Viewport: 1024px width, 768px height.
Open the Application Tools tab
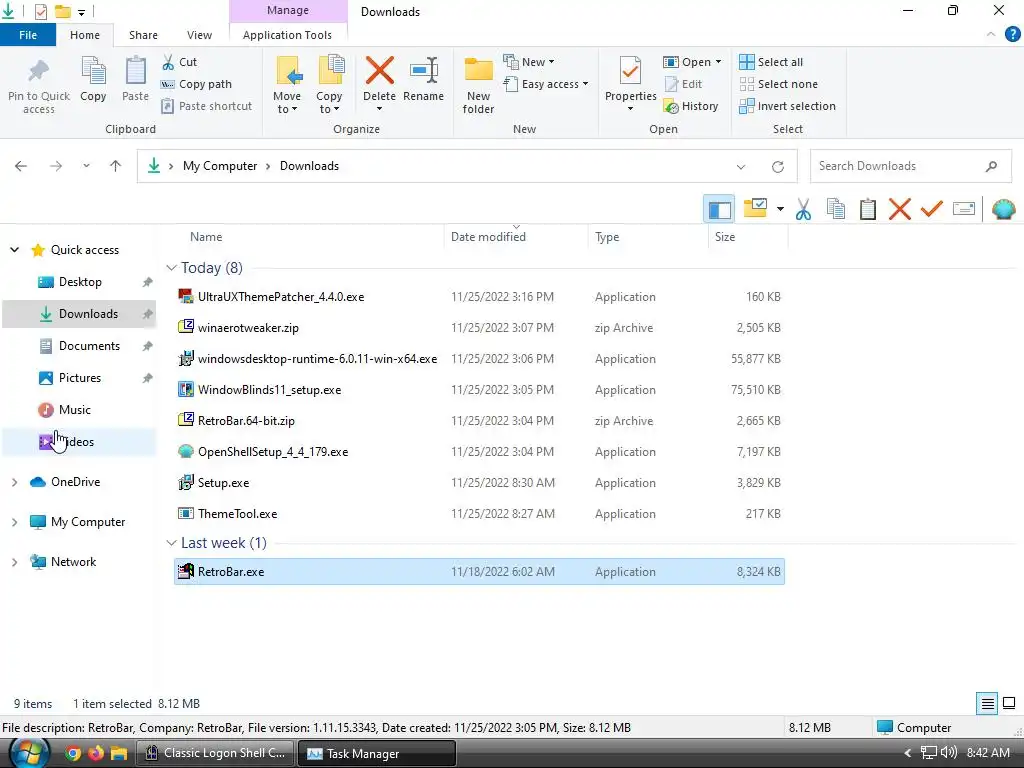coord(287,35)
